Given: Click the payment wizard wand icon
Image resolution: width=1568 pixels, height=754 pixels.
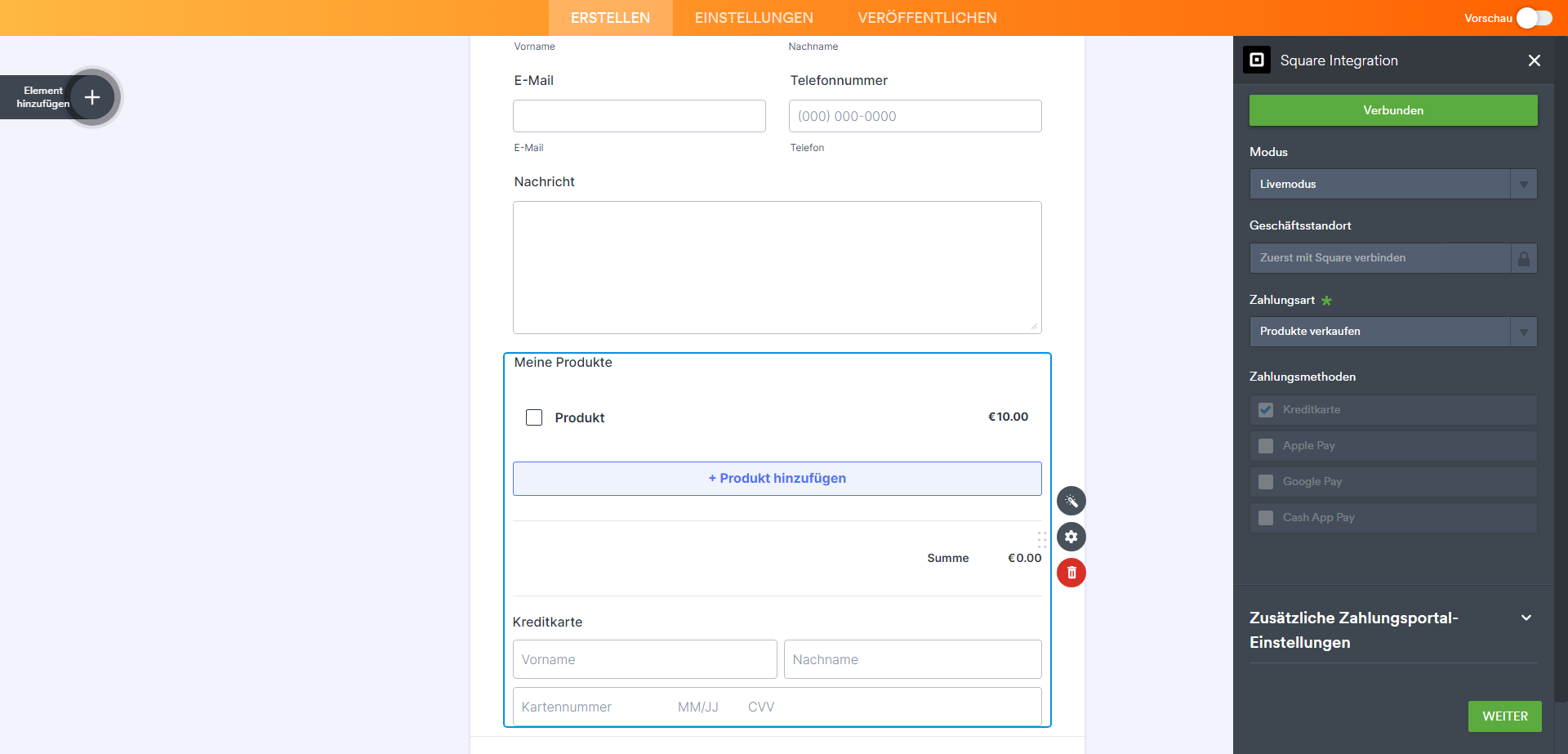Looking at the screenshot, I should 1071,501.
